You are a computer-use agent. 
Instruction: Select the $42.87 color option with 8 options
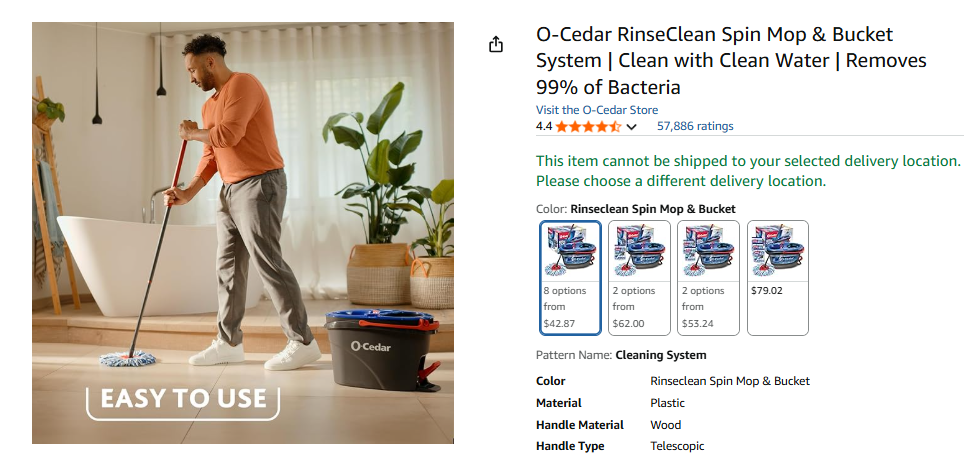pyautogui.click(x=571, y=278)
